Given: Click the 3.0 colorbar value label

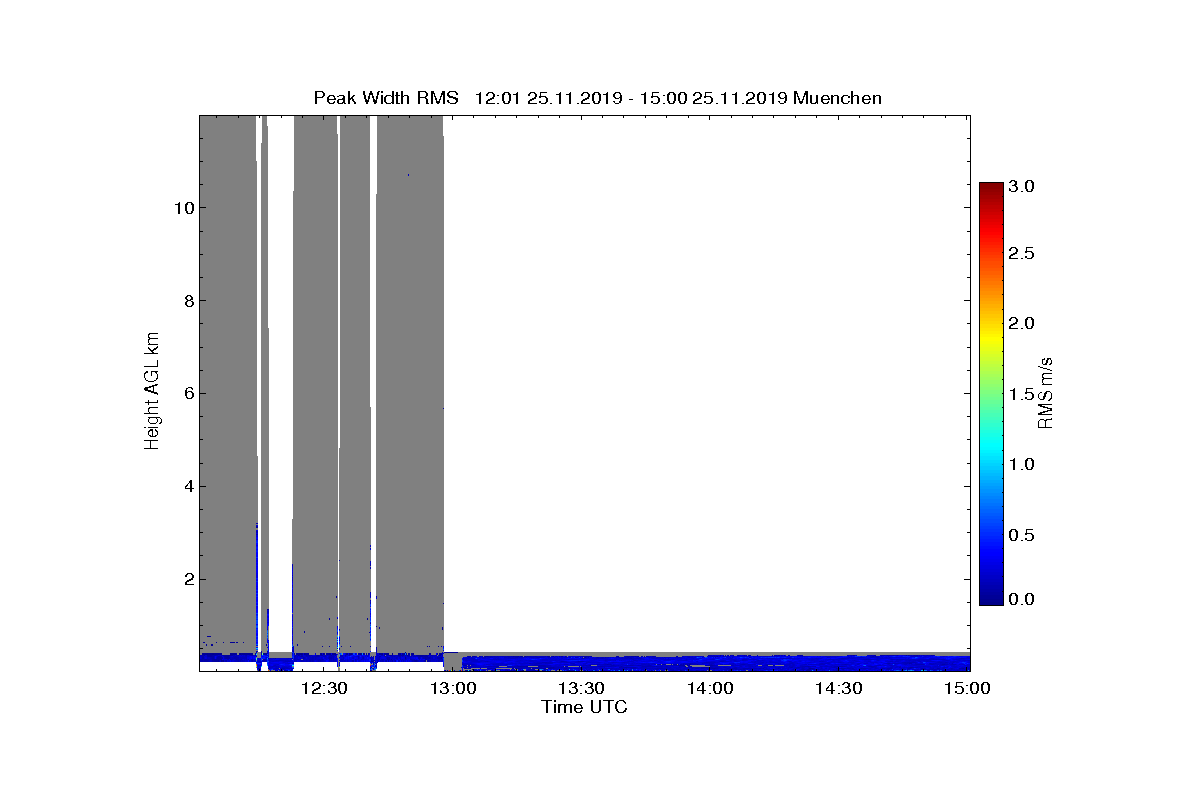Looking at the screenshot, I should coord(1022,186).
